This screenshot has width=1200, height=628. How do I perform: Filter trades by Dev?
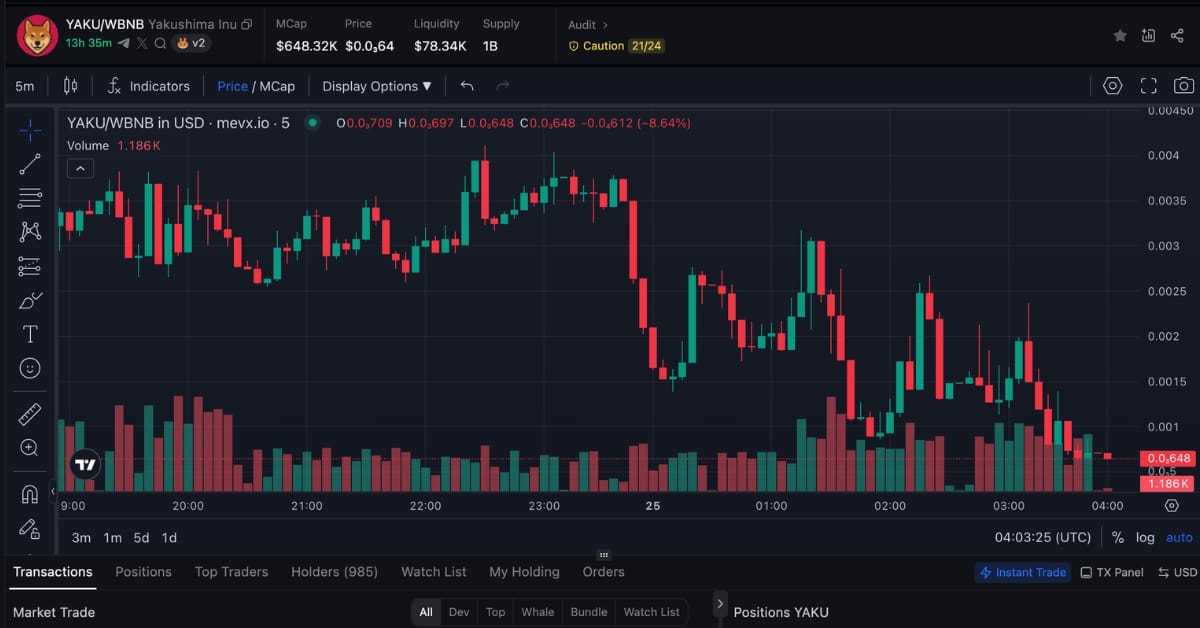[x=459, y=612]
